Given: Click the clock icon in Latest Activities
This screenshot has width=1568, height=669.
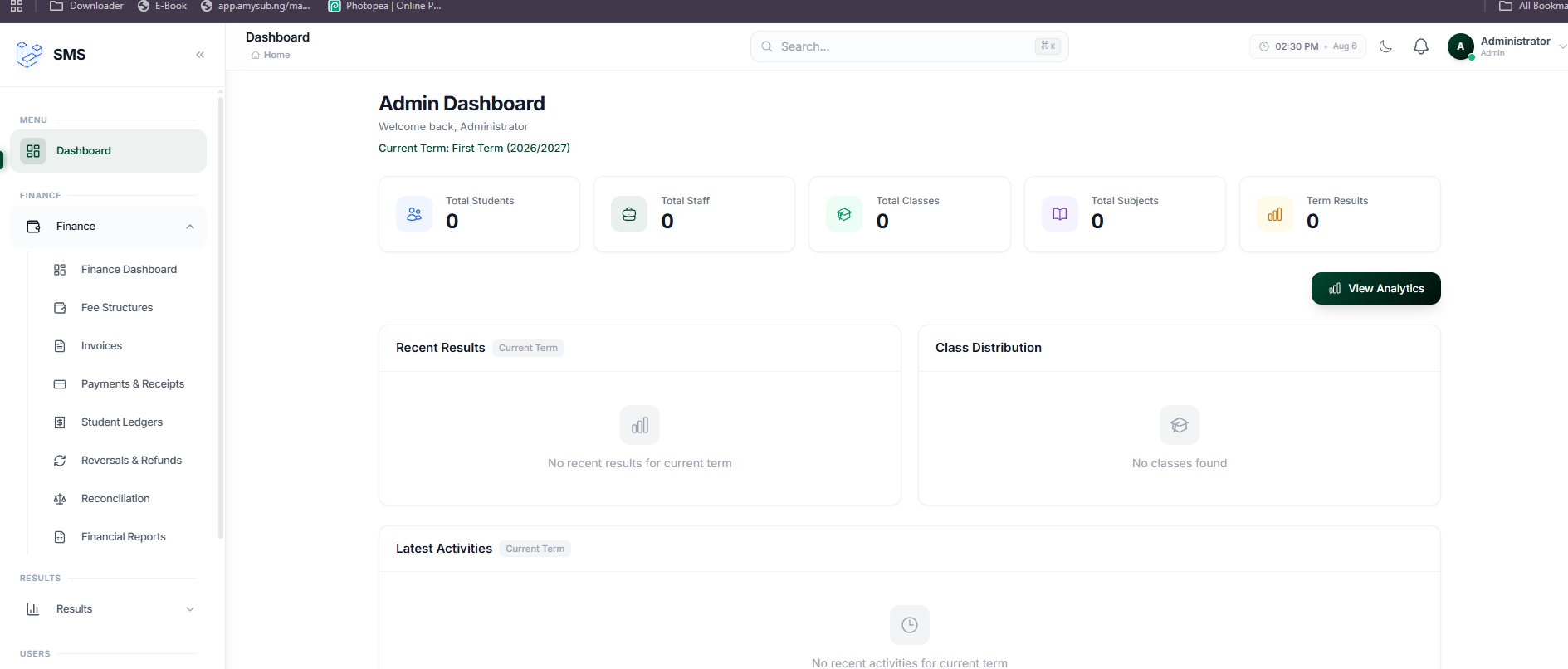Looking at the screenshot, I should point(910,625).
